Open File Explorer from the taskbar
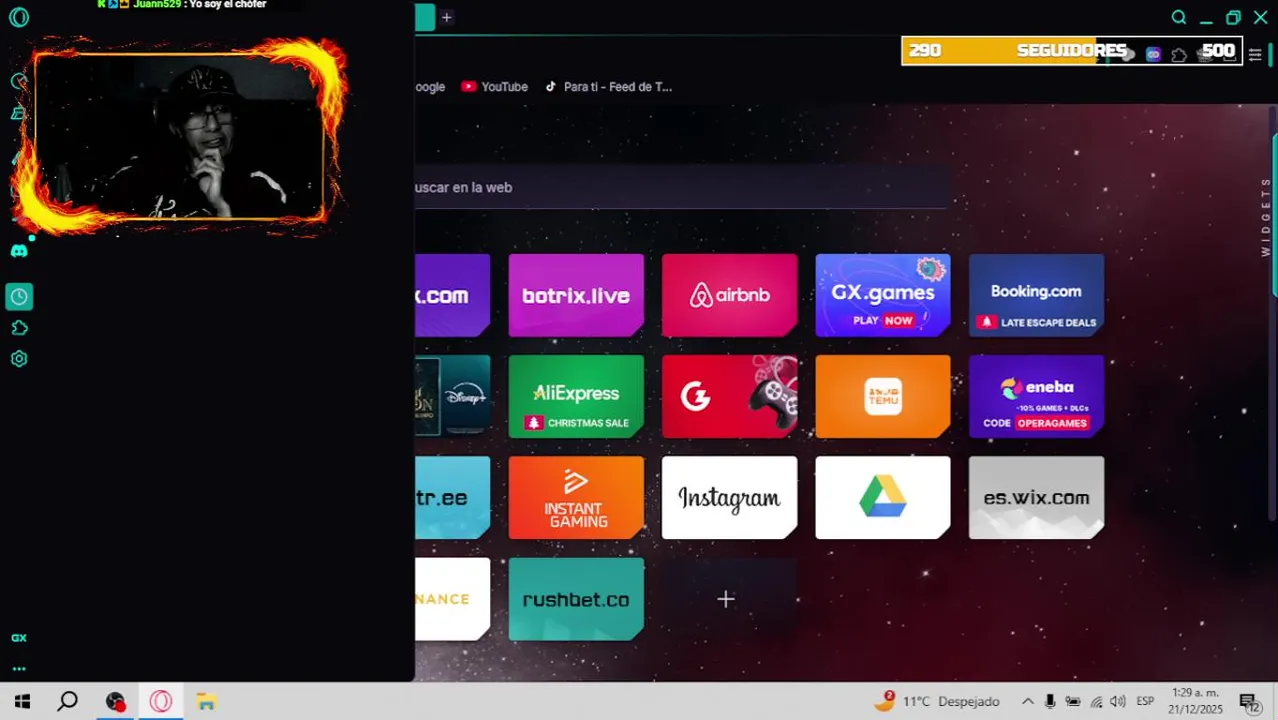Image resolution: width=1278 pixels, height=720 pixels. (206, 701)
